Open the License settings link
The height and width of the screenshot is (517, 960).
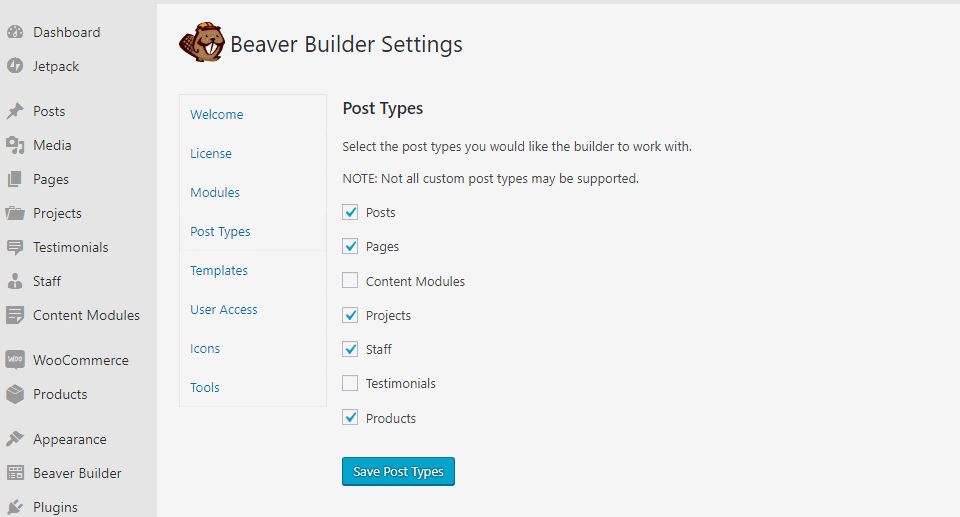tap(211, 153)
